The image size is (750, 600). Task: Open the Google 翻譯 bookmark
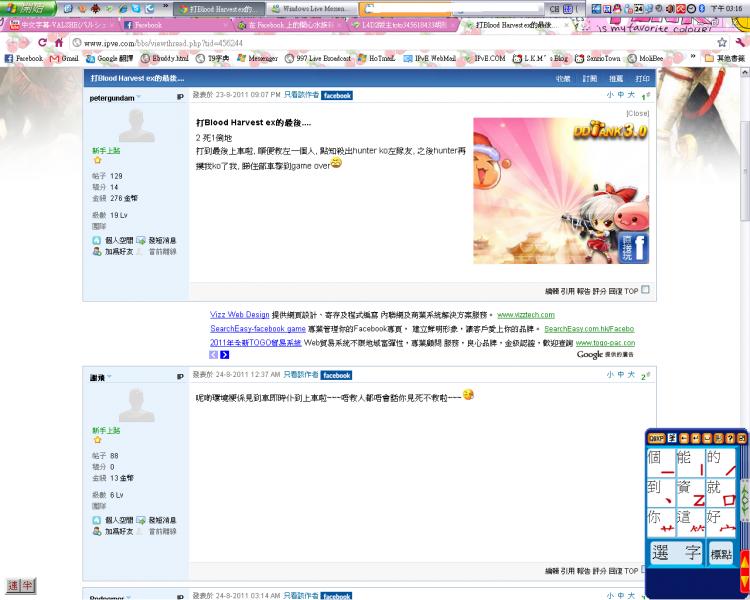click(110, 58)
